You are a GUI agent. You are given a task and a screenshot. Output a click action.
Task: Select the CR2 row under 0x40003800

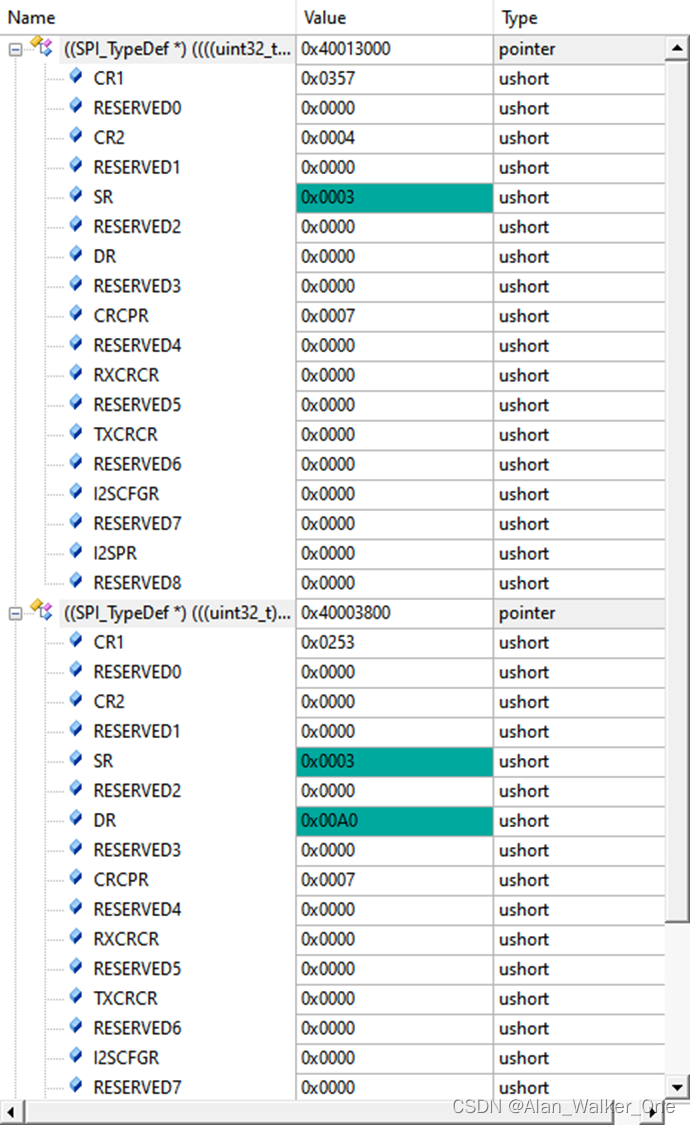[x=332, y=702]
